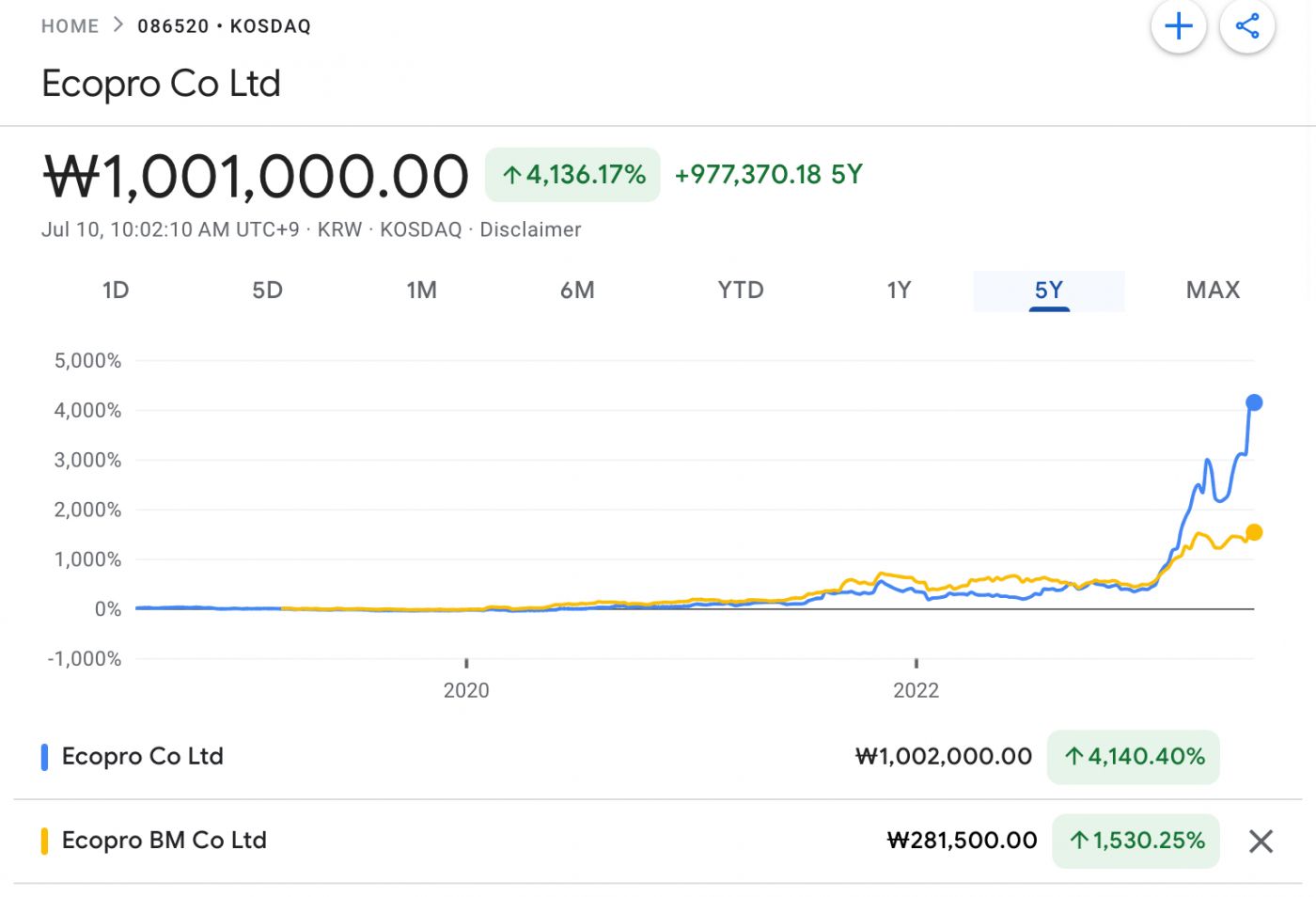Click the breadcrumb chevron after HOME
This screenshot has height=897, width=1316.
[118, 25]
